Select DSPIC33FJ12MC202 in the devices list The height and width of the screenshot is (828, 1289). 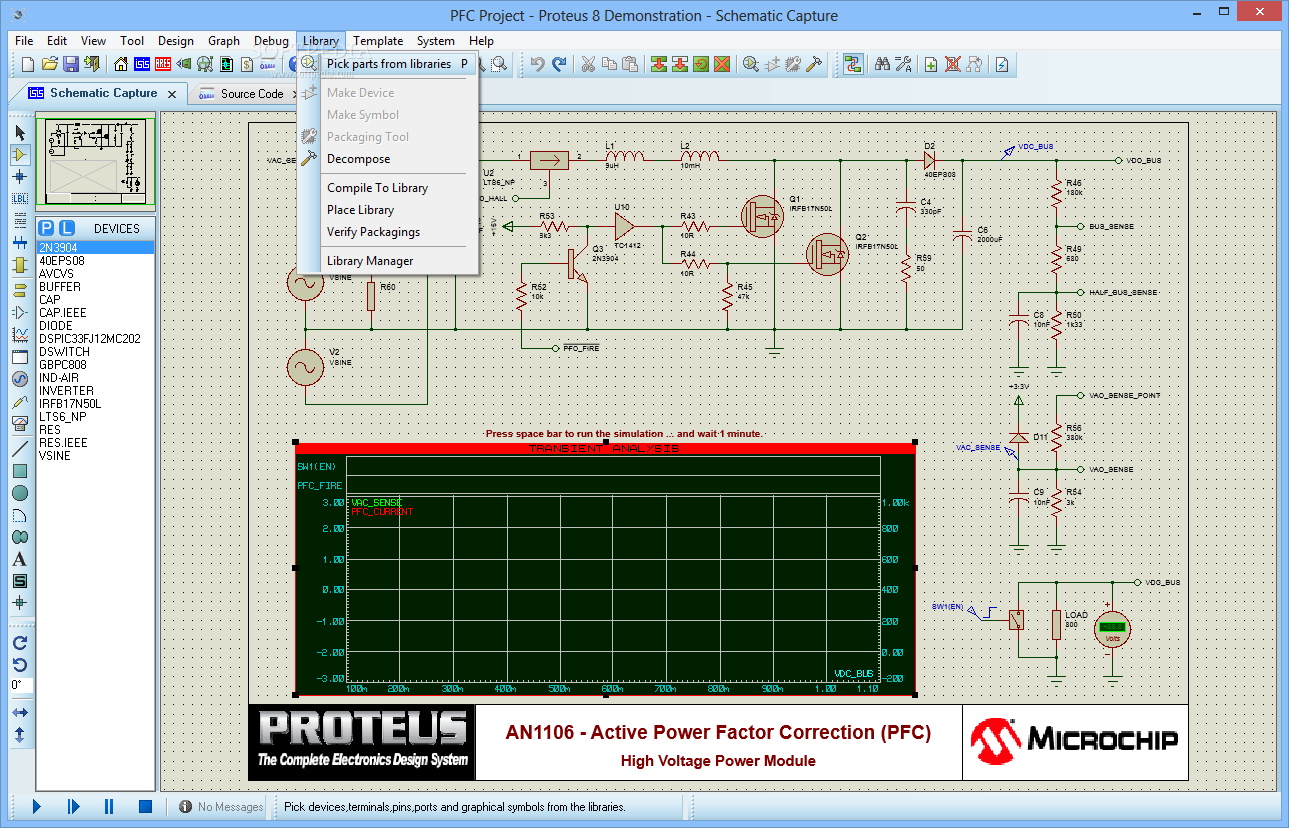click(x=95, y=338)
